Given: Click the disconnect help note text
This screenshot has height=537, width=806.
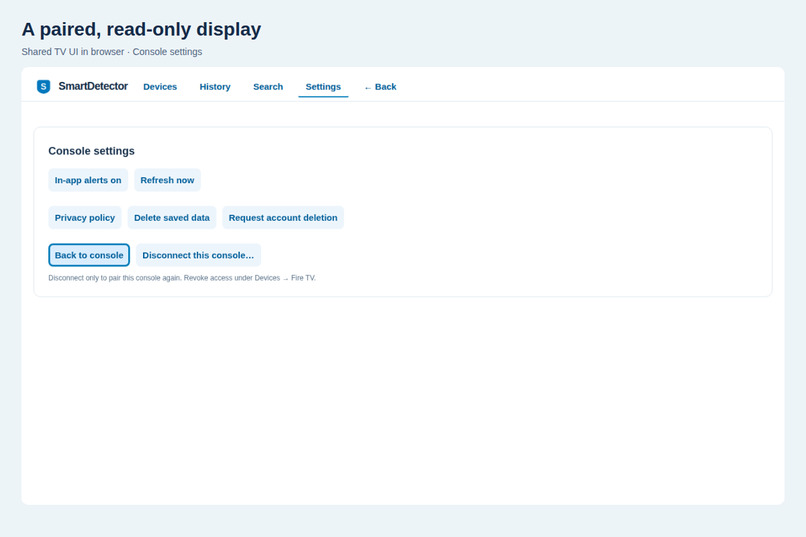Looking at the screenshot, I should pyautogui.click(x=182, y=278).
